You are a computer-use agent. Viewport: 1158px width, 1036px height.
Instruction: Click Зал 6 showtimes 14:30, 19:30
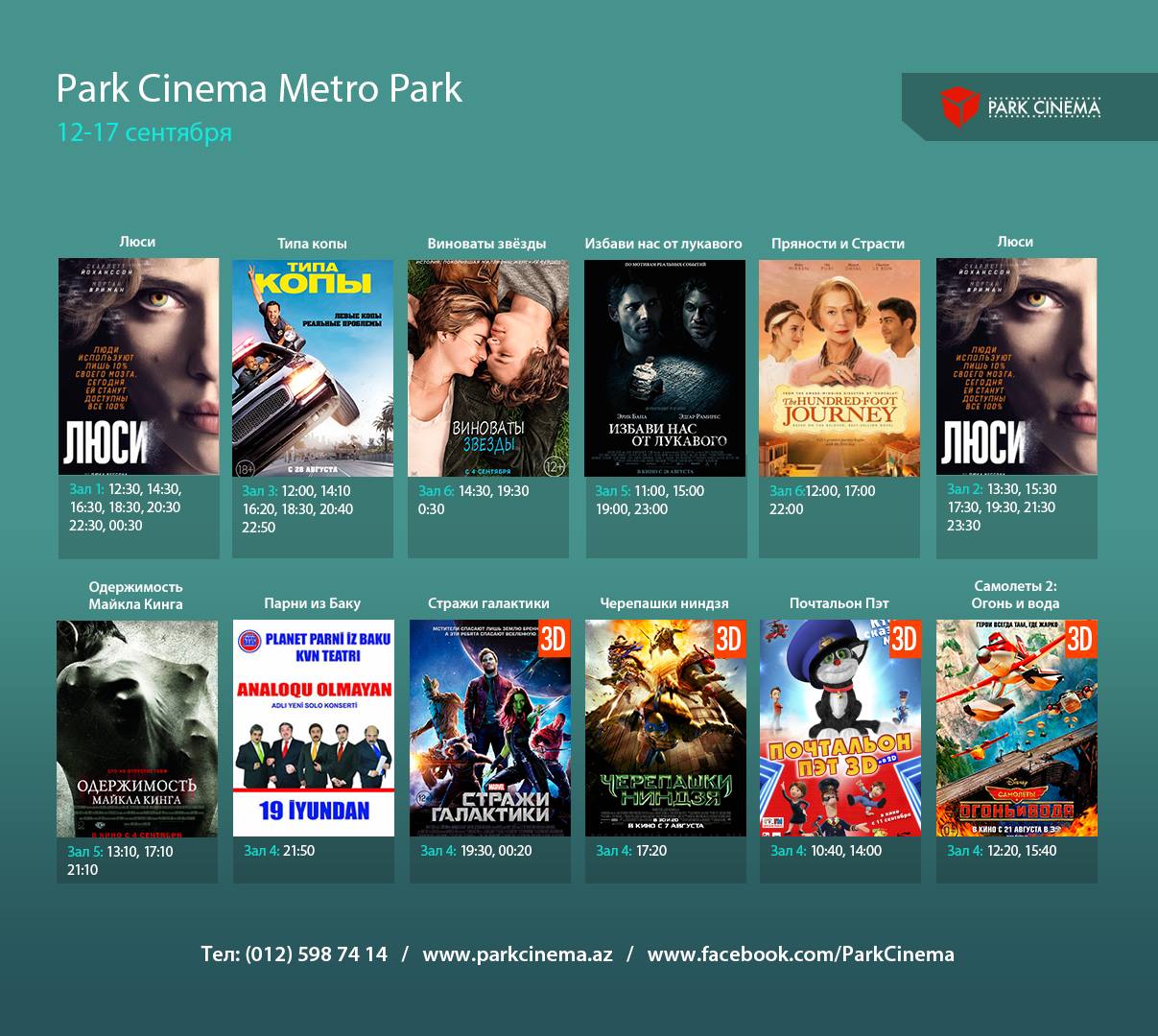click(474, 500)
